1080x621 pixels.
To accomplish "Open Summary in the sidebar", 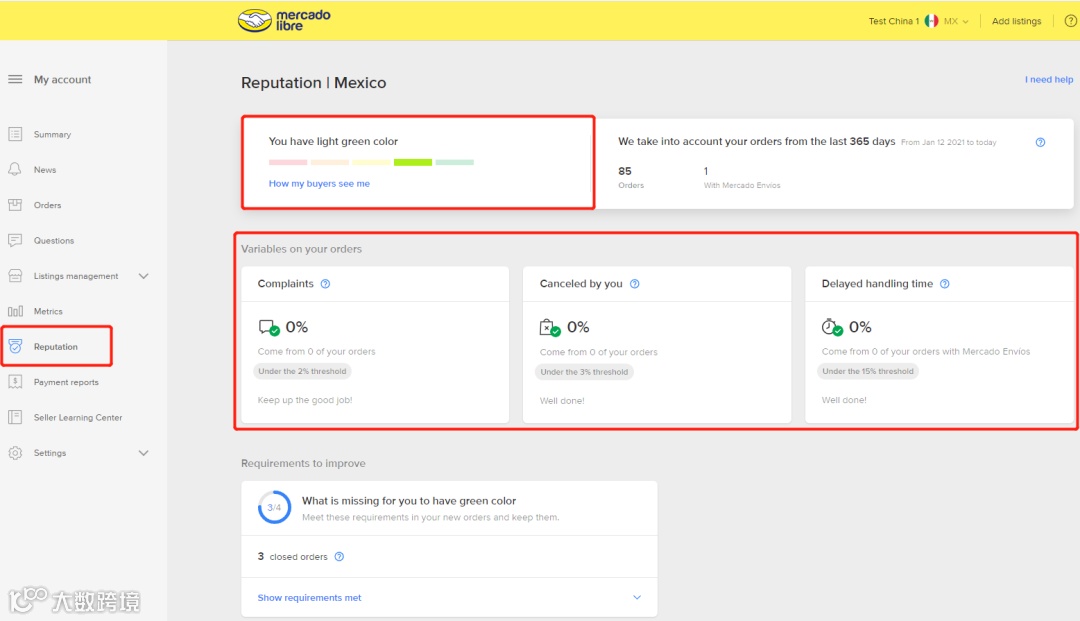I will (52, 134).
